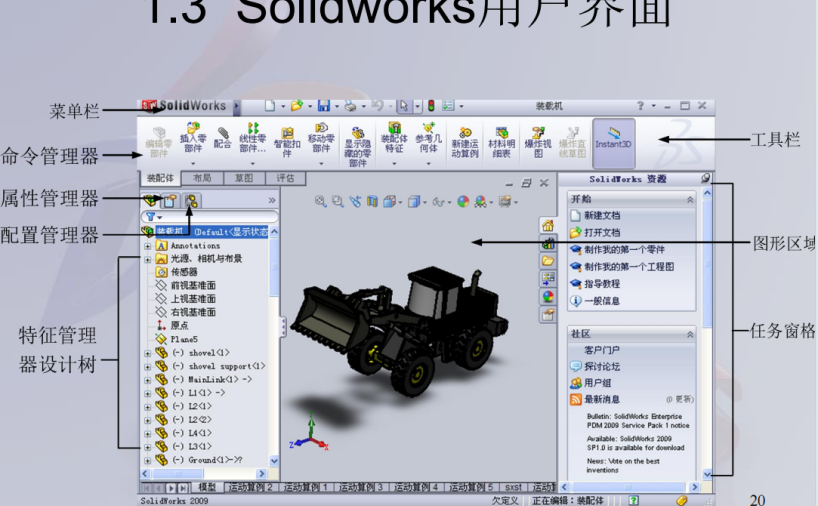Open the PropertyManager tab icon
818x506 pixels.
170,200
